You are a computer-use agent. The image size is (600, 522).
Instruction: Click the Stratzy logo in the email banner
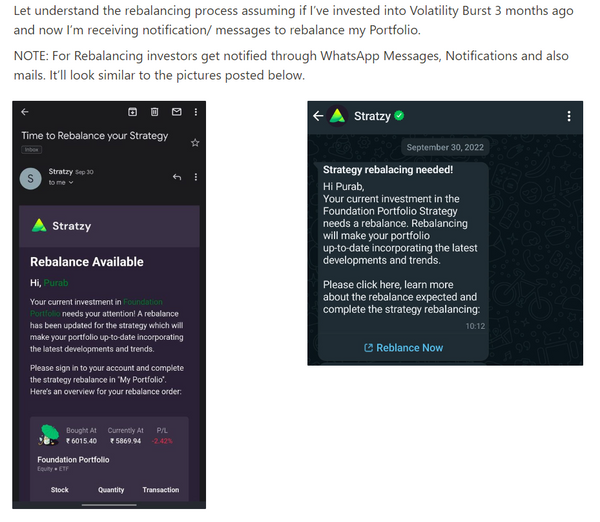click(x=39, y=225)
